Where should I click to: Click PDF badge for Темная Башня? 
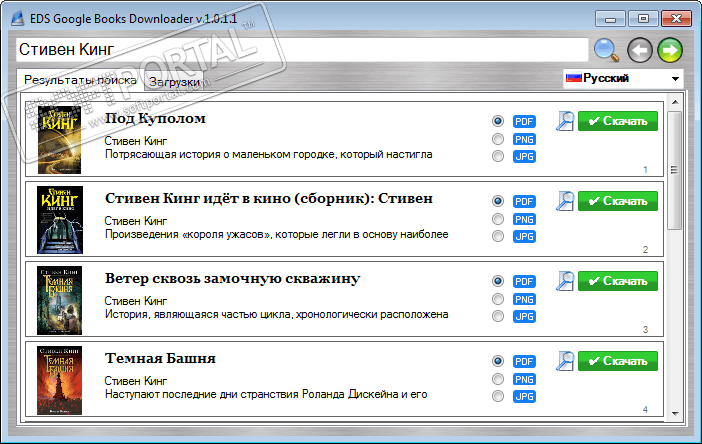[524, 362]
